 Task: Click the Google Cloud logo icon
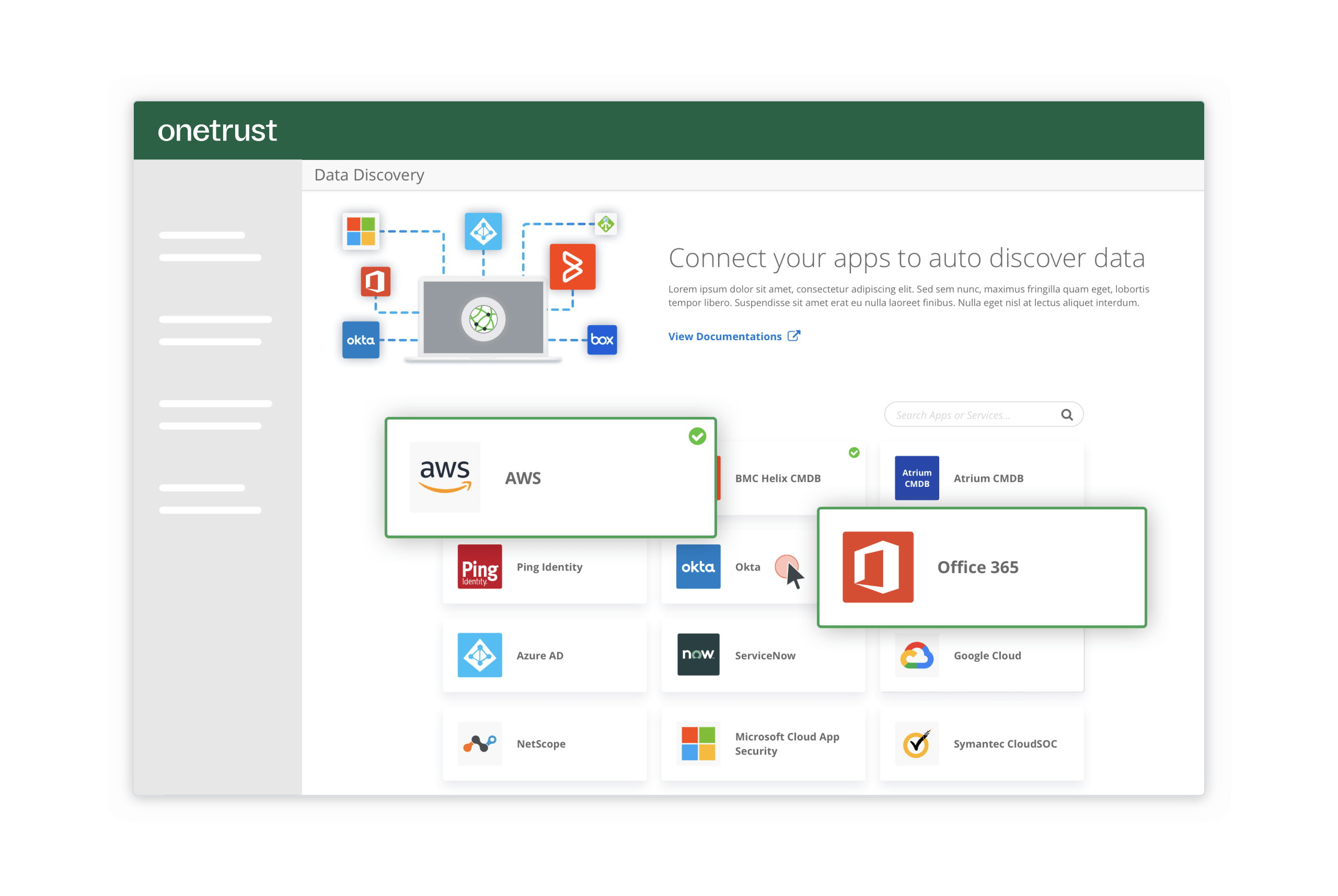pos(916,655)
